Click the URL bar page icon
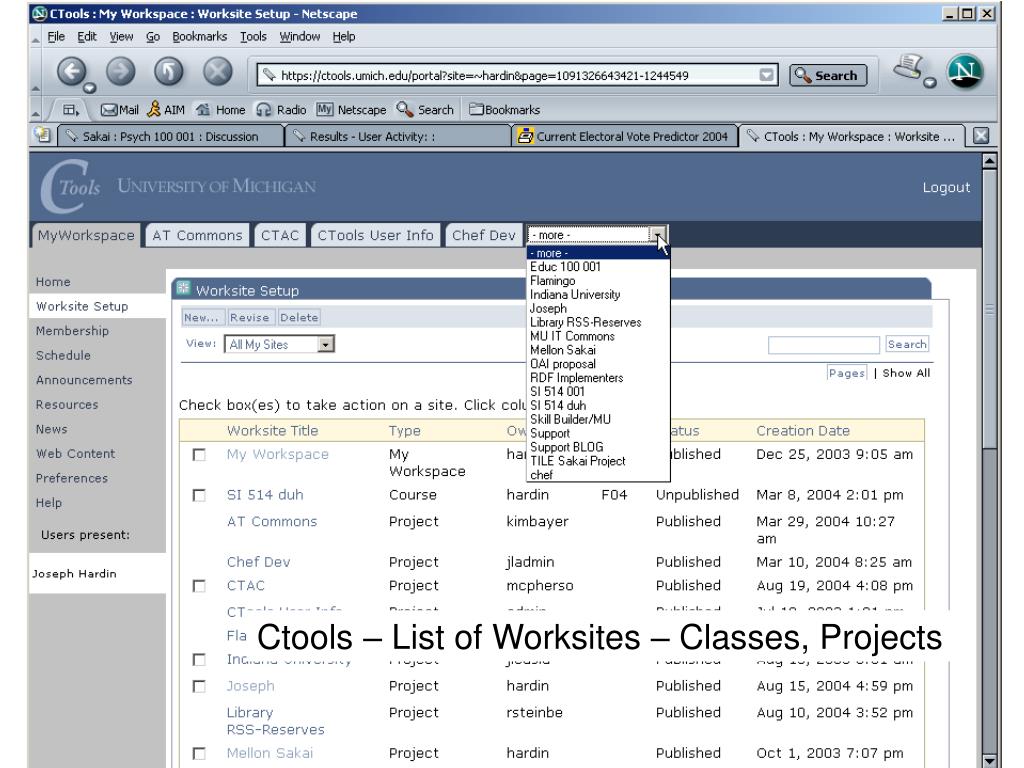This screenshot has width=1024, height=768. 268,76
